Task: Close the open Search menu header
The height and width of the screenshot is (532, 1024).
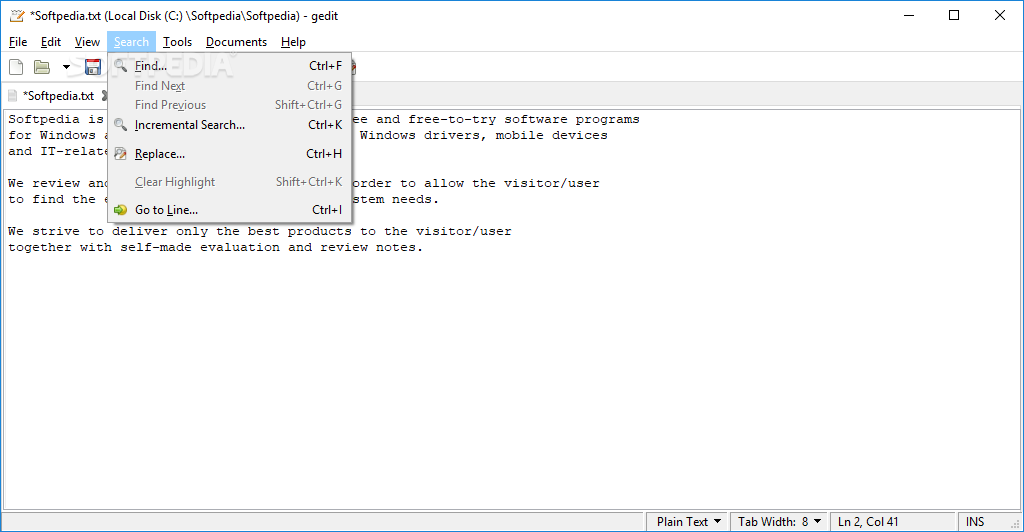Action: [131, 42]
